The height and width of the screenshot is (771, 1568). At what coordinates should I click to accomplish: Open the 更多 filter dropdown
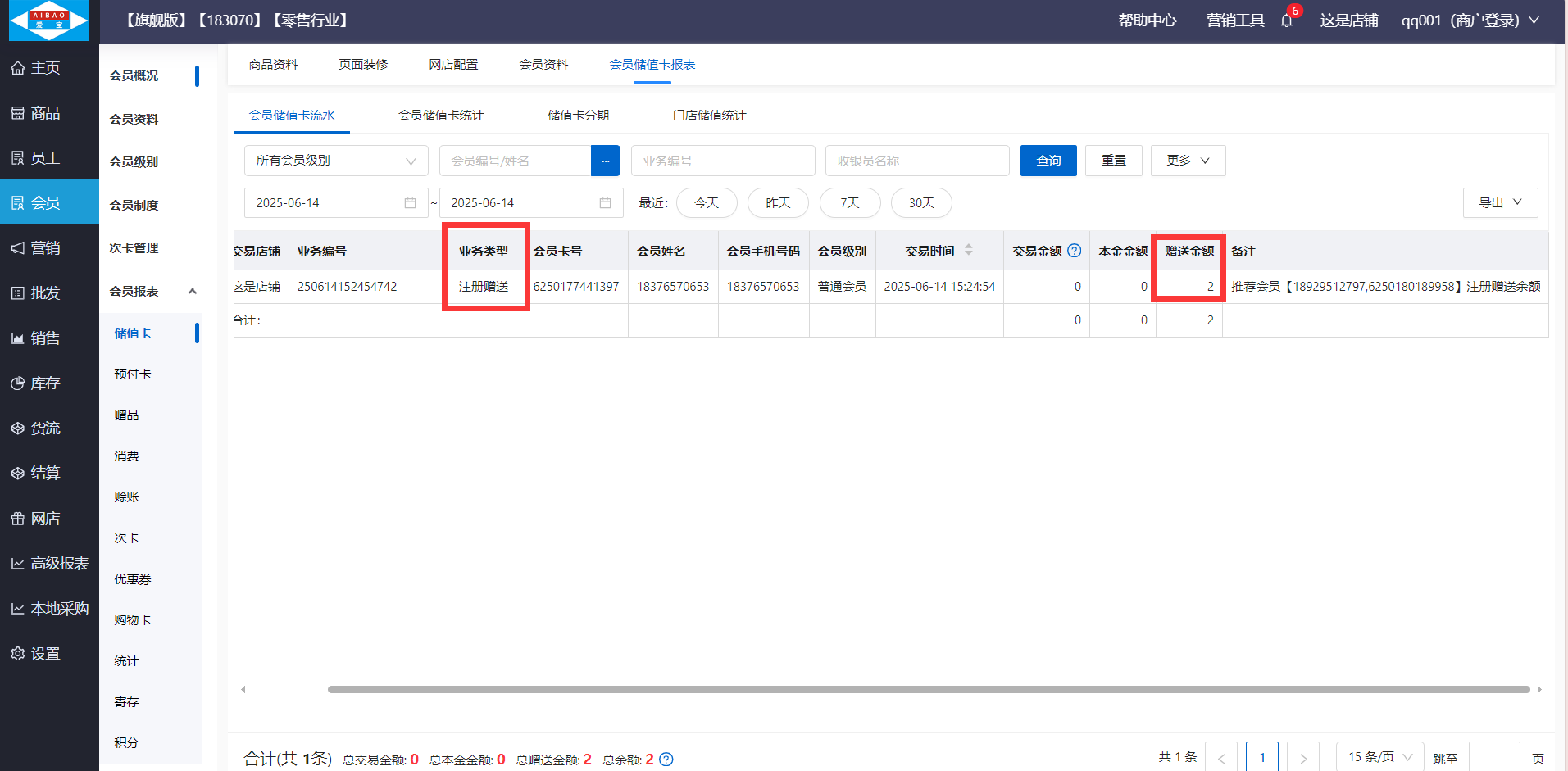(x=1188, y=161)
